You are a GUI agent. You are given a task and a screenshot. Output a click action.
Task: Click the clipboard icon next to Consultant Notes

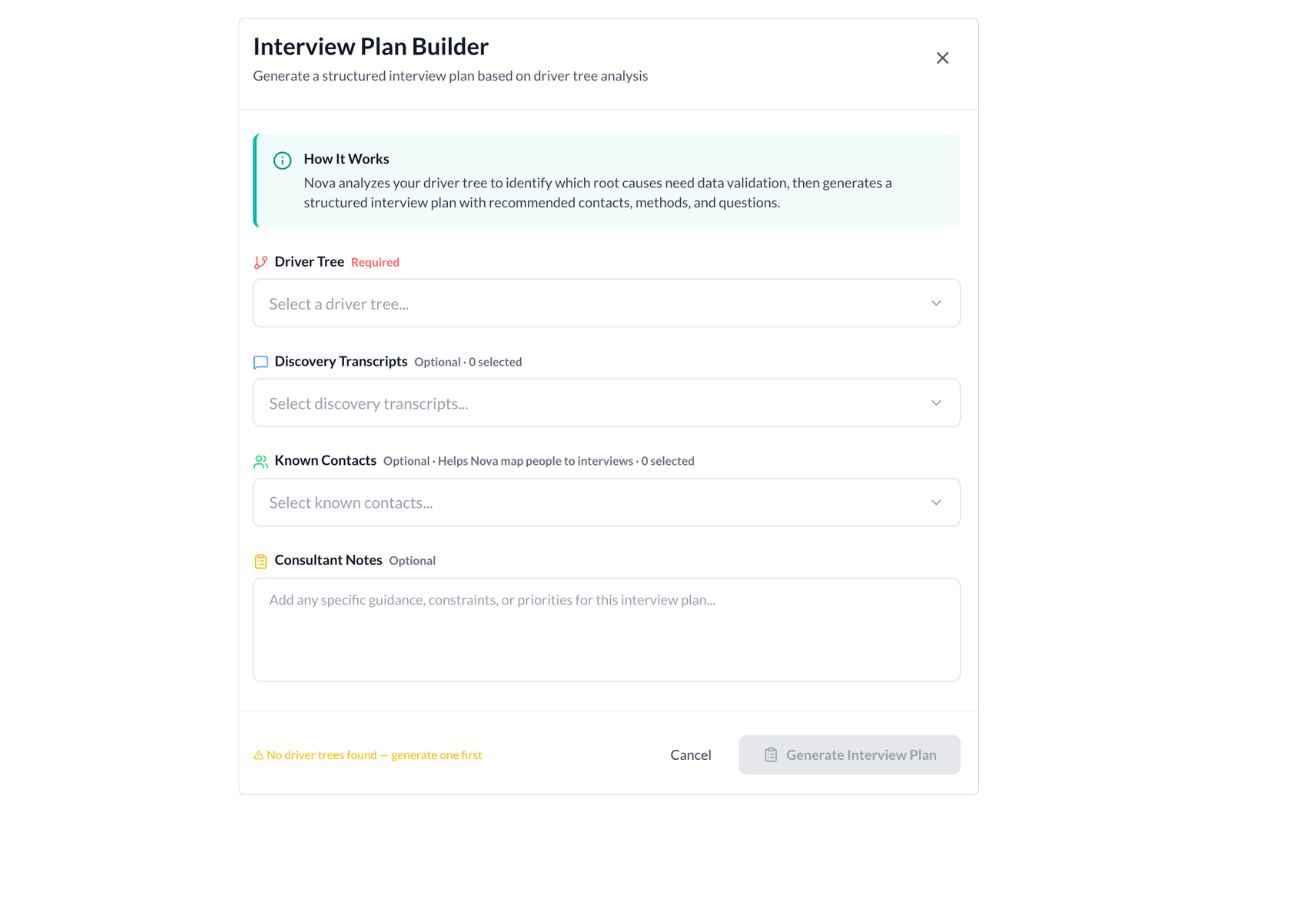(261, 561)
